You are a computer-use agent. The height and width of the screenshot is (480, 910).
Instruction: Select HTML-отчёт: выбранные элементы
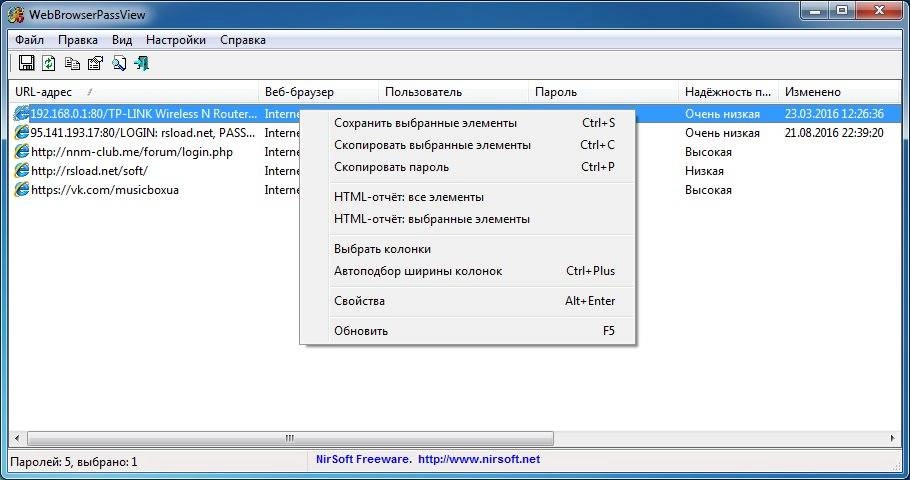(x=468, y=219)
